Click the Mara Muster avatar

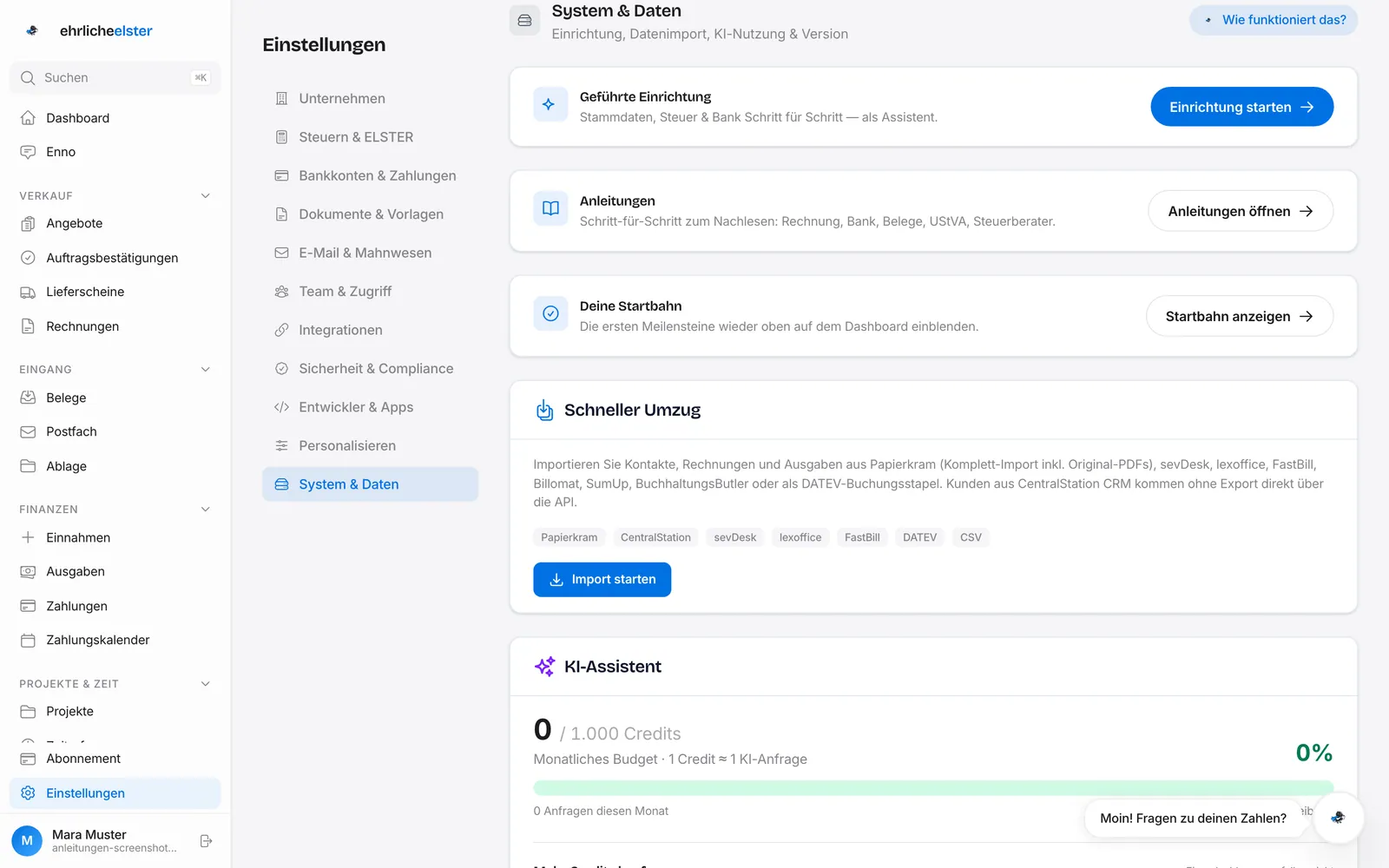27,840
